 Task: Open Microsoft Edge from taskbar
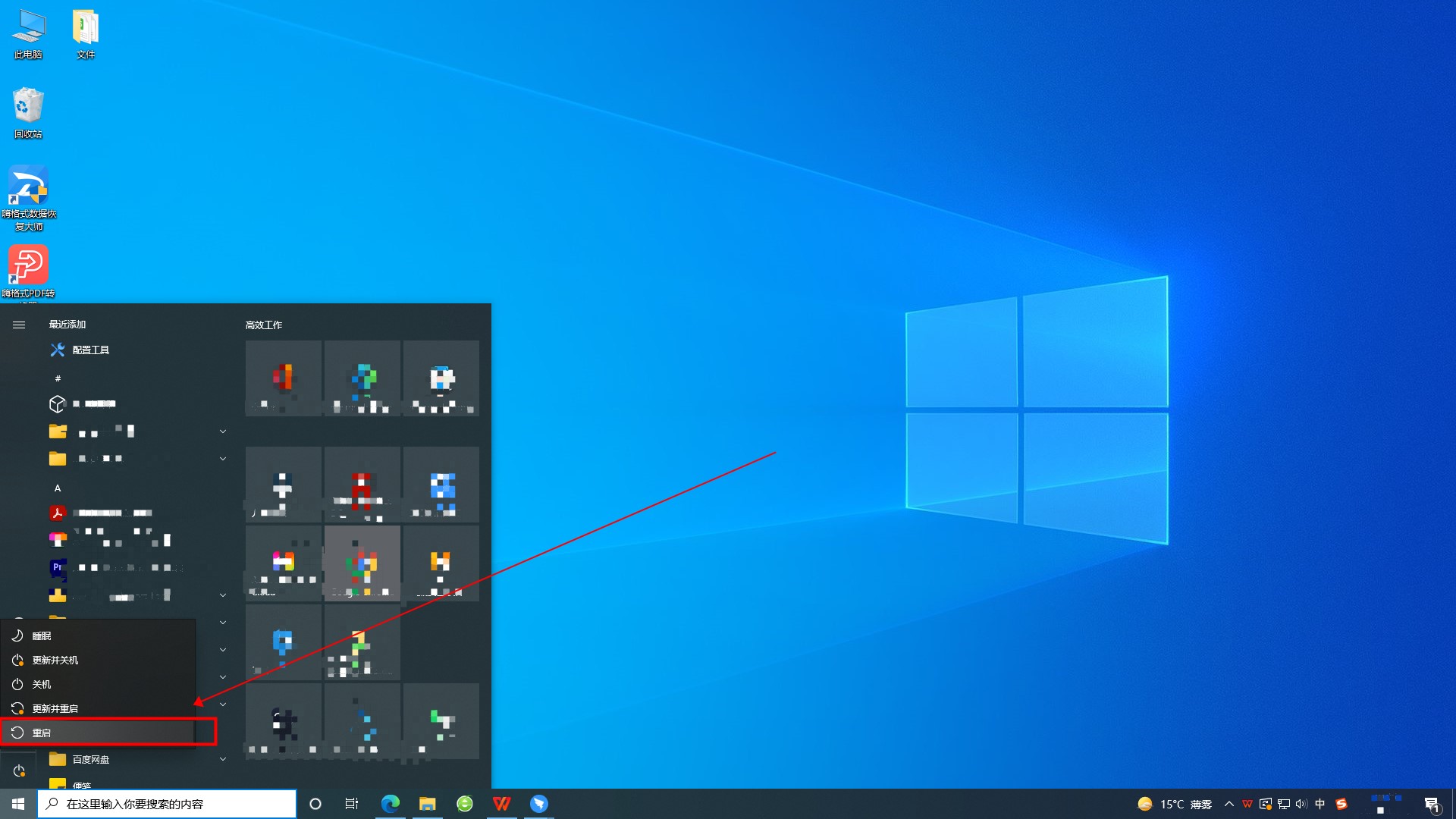390,804
